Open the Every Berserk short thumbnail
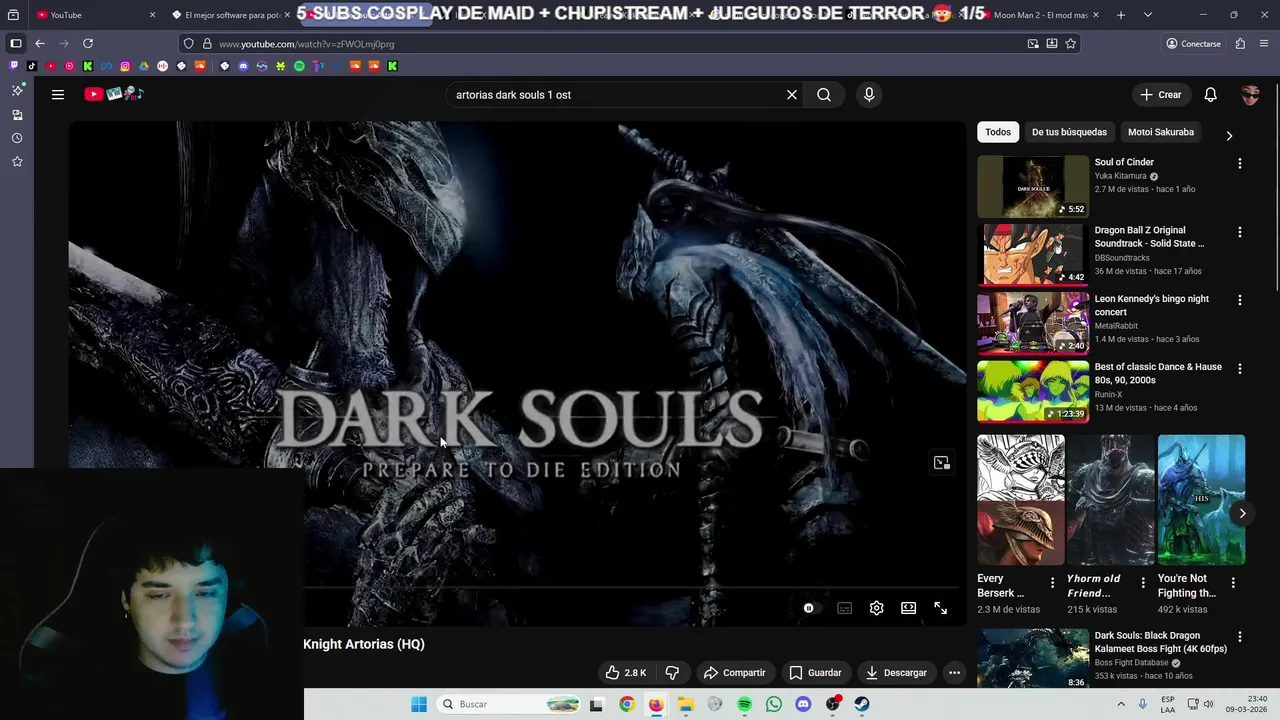 (x=1021, y=500)
